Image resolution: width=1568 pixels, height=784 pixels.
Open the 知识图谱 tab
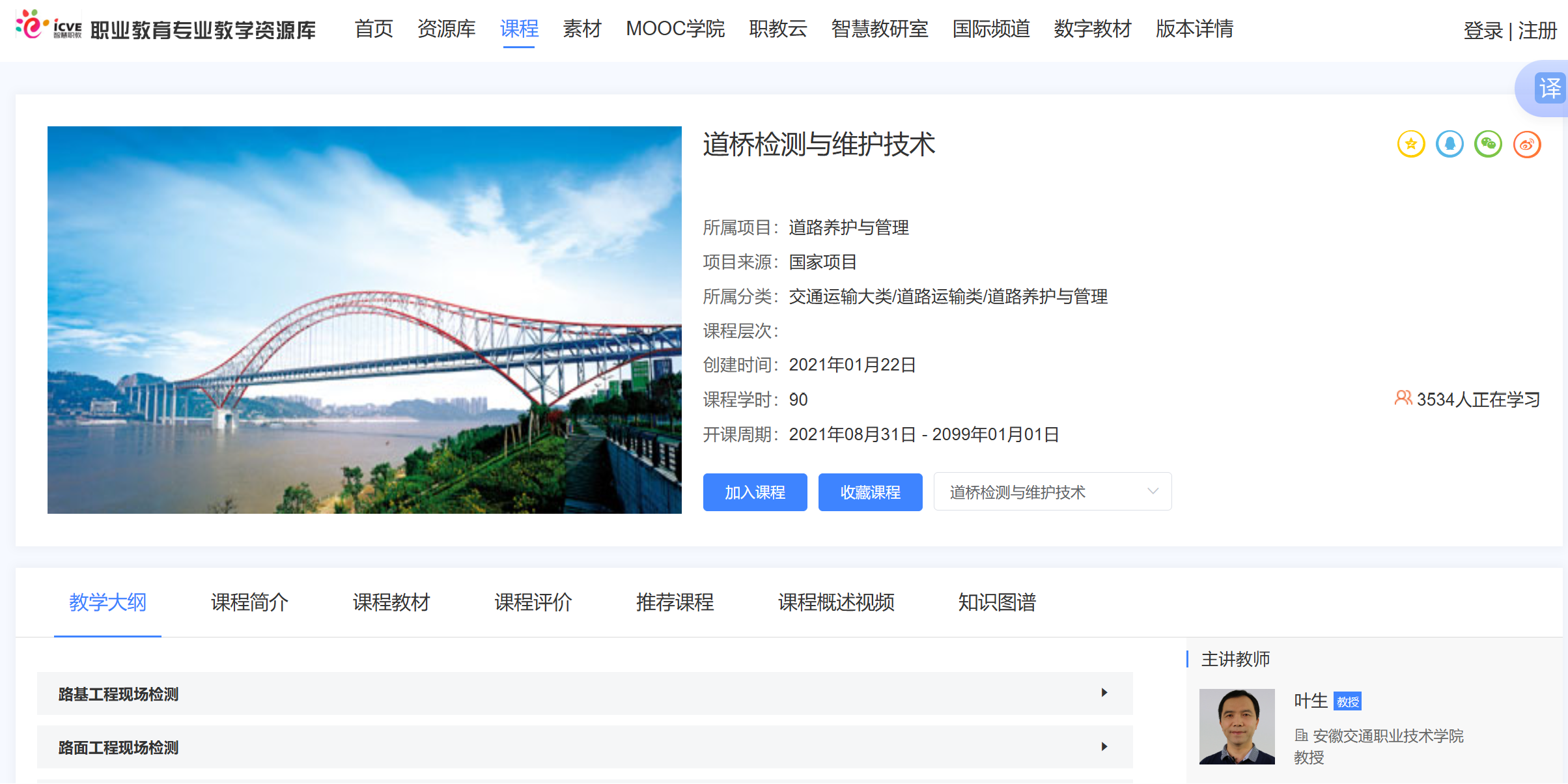click(996, 603)
